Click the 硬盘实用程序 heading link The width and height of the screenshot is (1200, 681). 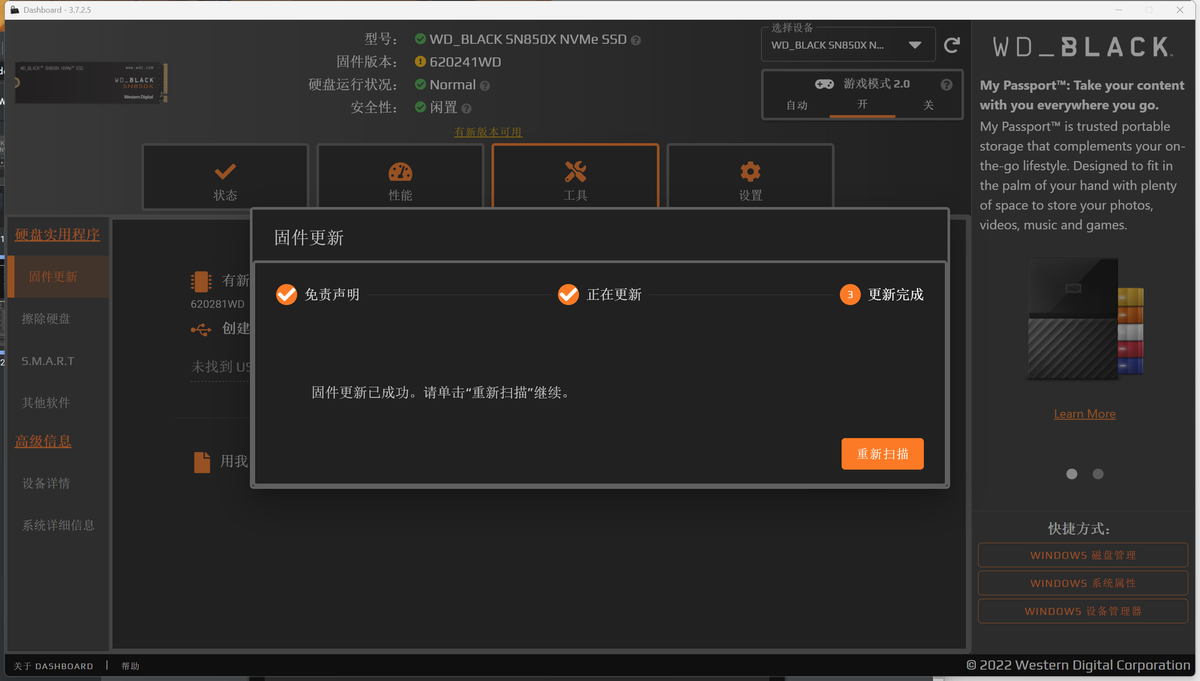(57, 235)
